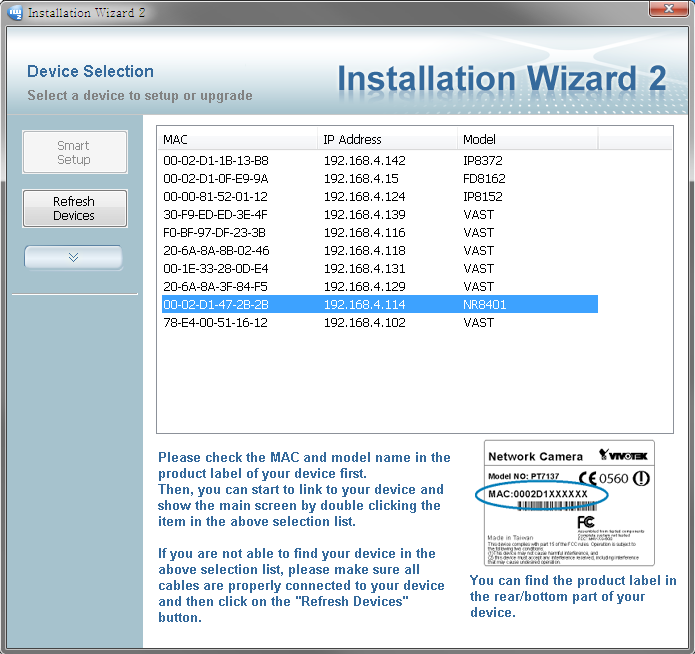Click IP address 192.168.4.102
The image size is (695, 654).
coord(365,323)
